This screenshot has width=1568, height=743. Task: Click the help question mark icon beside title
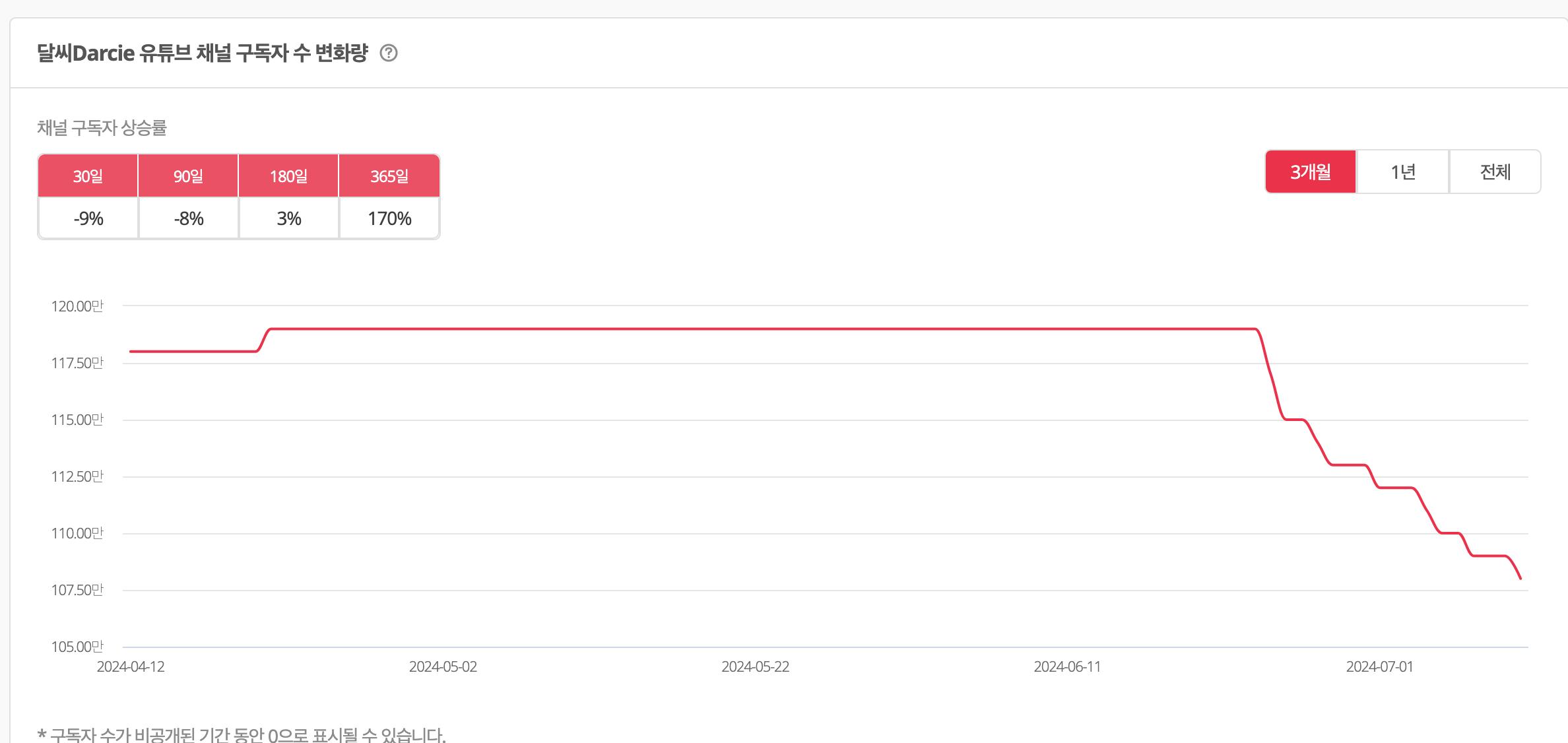389,53
